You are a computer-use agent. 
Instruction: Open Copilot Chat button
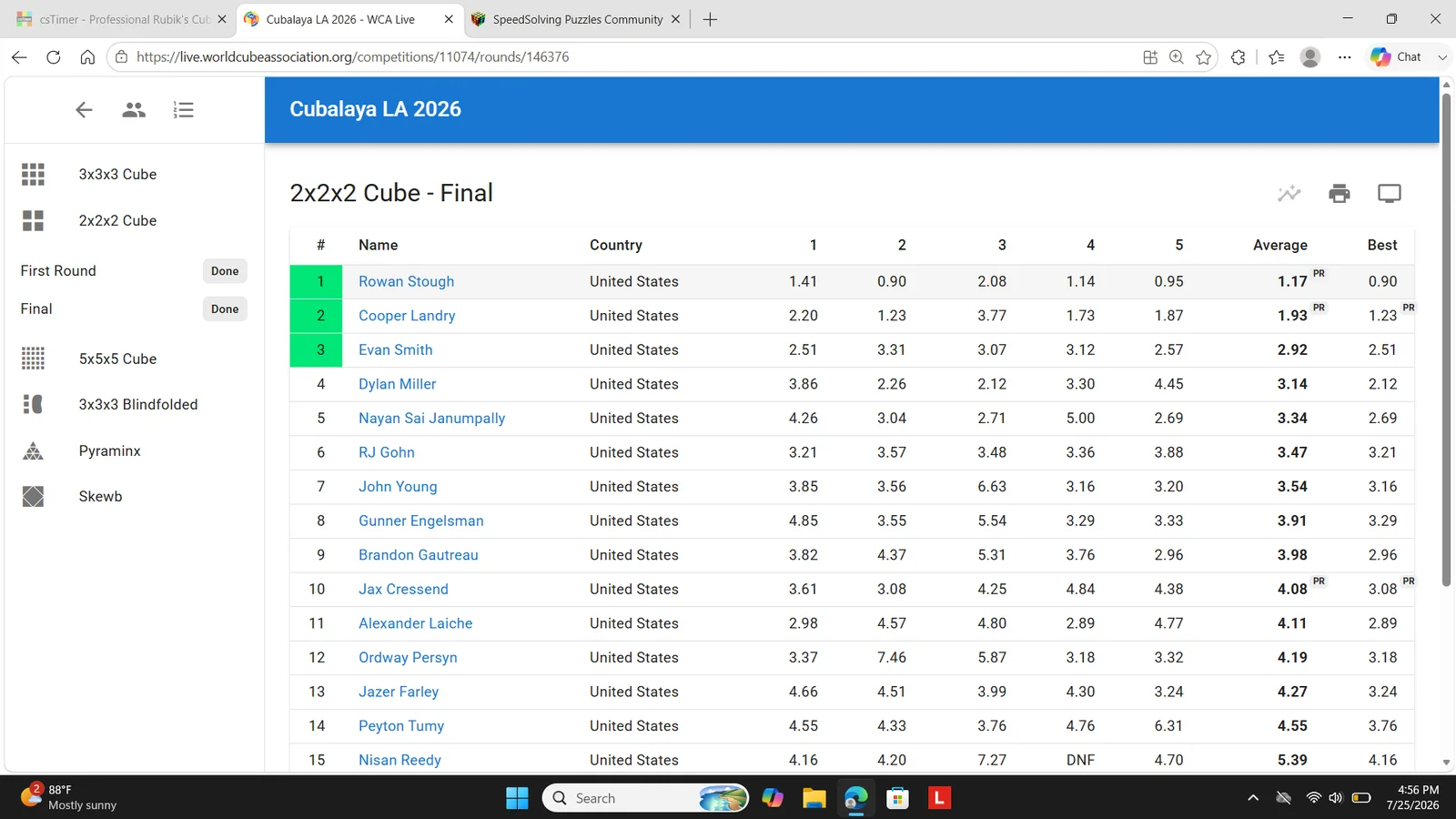coord(1397,57)
